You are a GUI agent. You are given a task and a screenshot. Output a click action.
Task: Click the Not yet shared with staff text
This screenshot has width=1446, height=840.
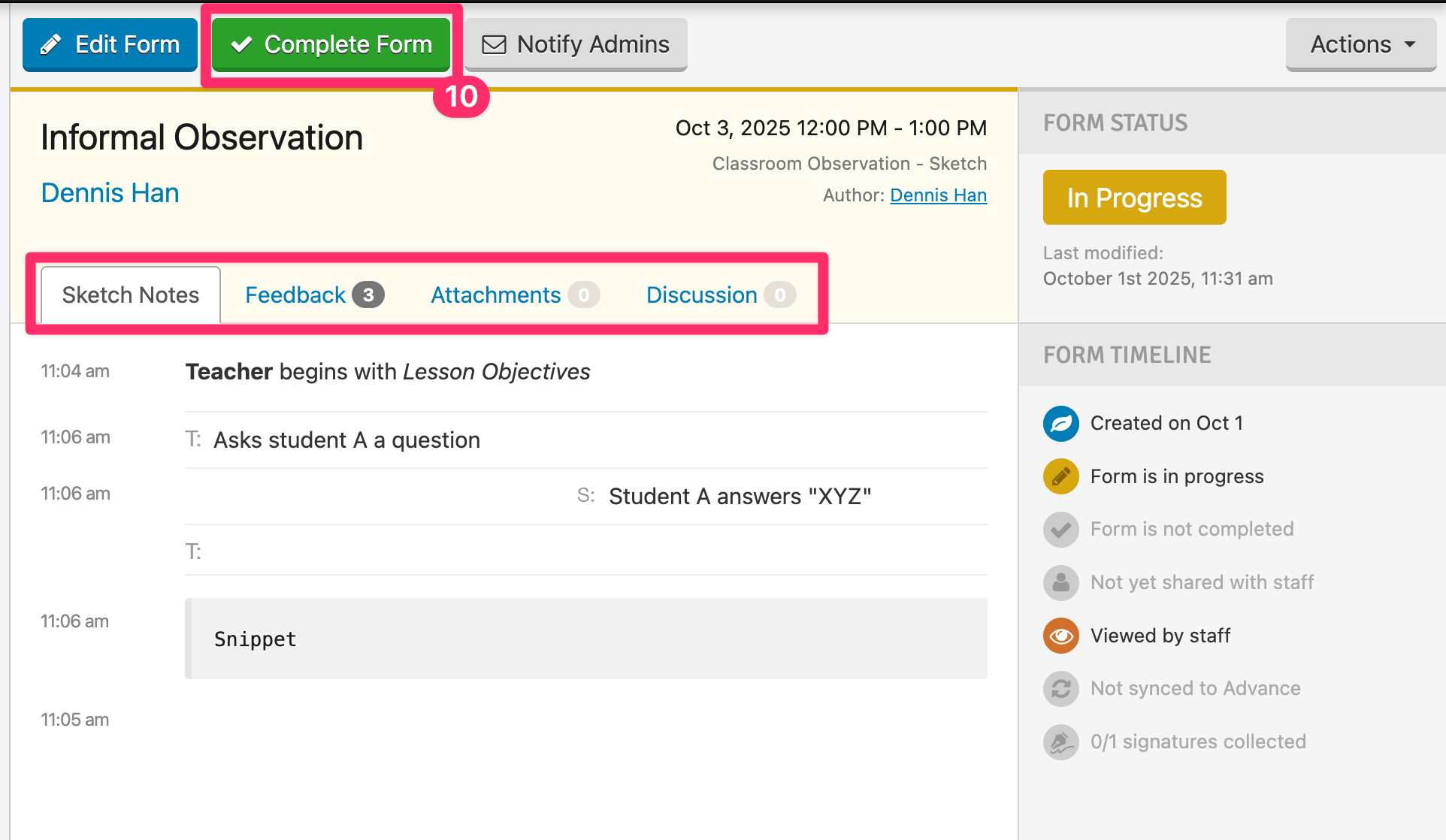(x=1202, y=582)
